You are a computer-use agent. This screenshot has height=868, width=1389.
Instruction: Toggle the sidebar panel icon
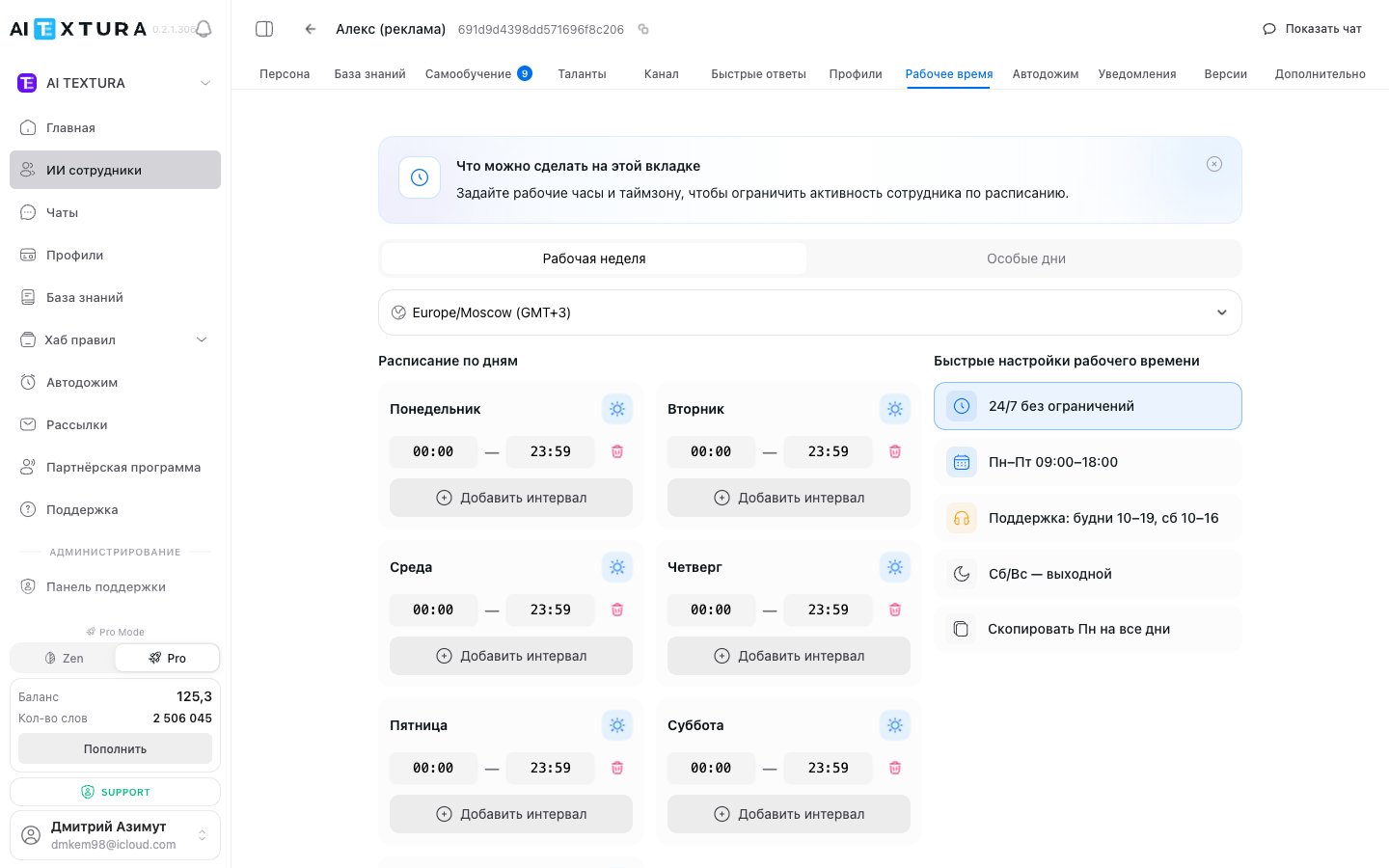[264, 29]
